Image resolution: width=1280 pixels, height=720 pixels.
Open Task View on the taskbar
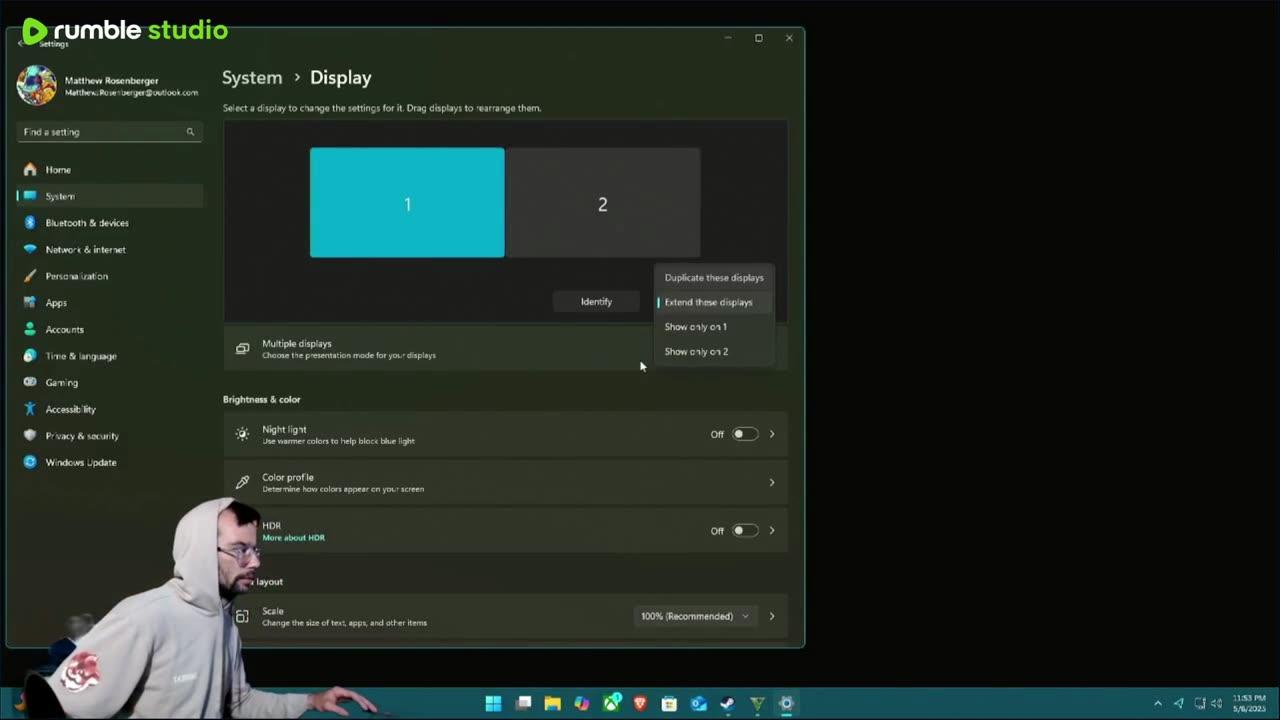click(523, 704)
